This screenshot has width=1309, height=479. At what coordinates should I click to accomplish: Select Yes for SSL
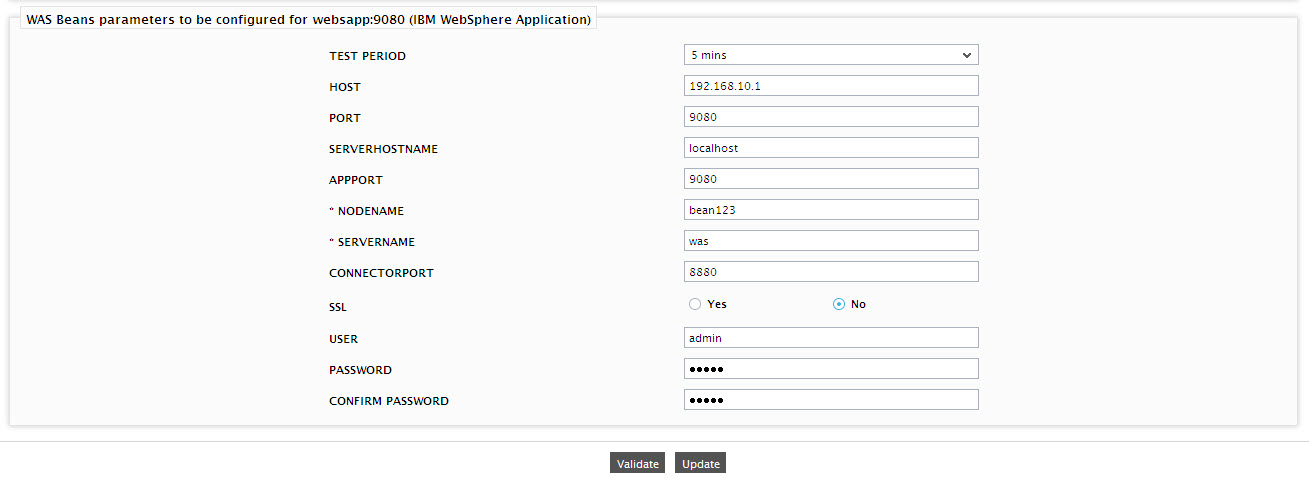click(x=695, y=304)
